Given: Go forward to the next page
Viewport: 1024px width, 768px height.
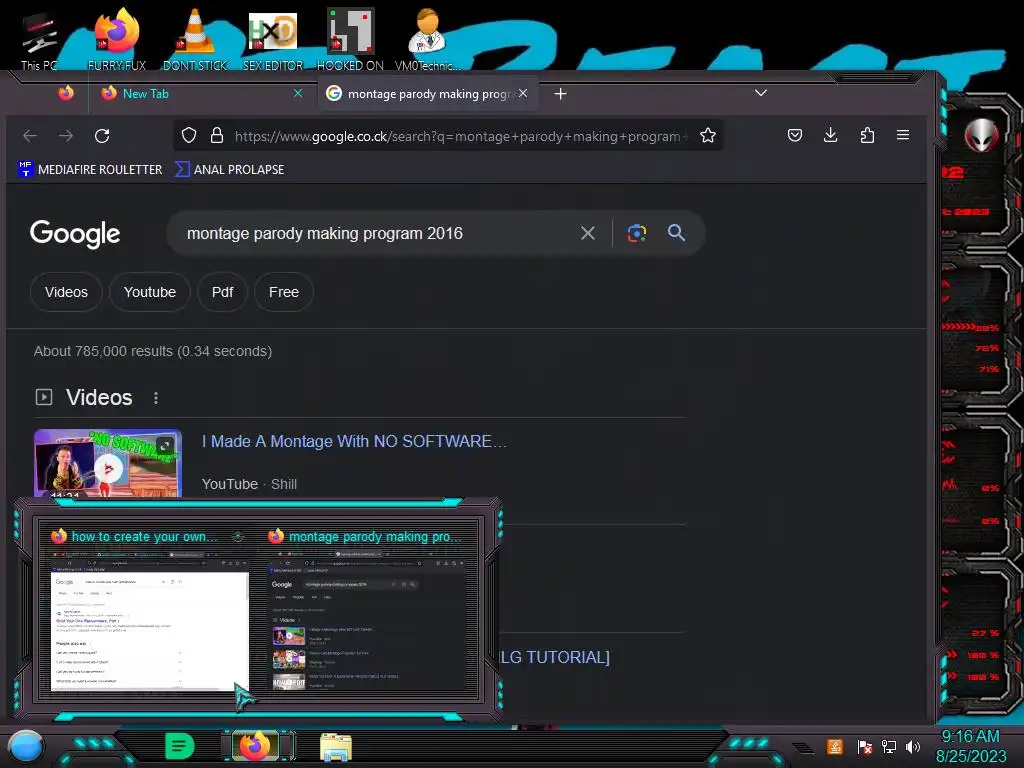Looking at the screenshot, I should coord(66,136).
